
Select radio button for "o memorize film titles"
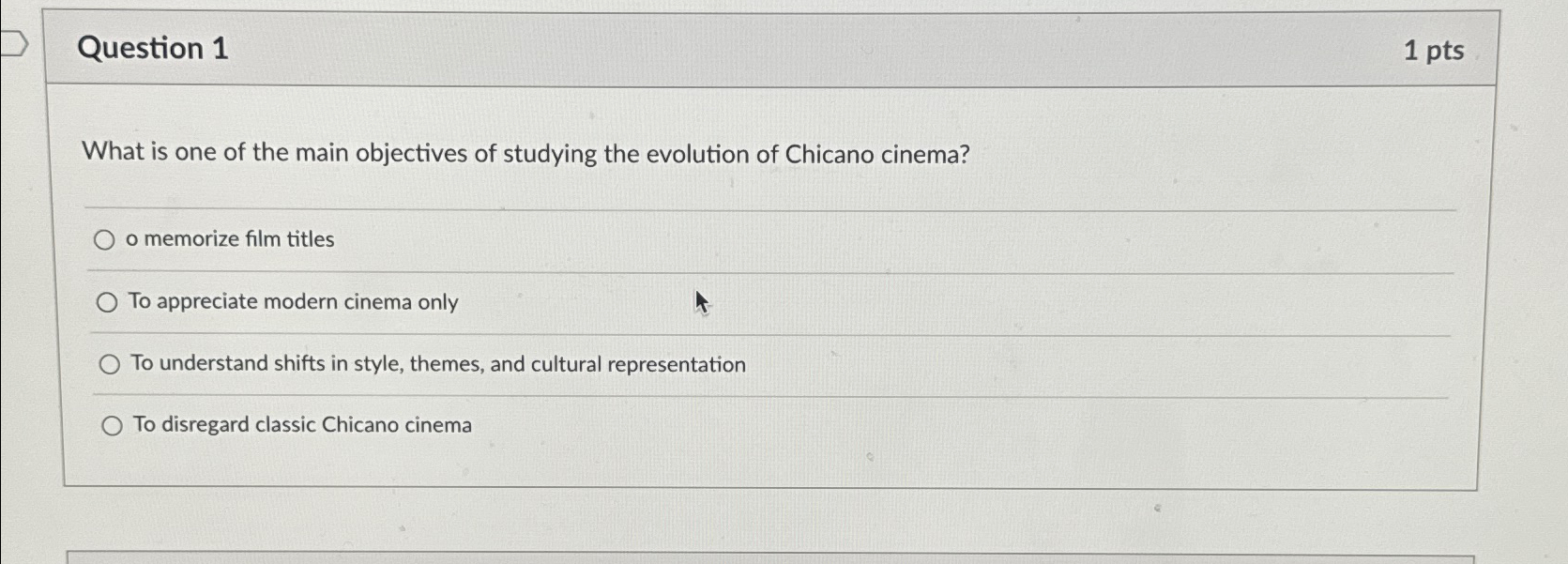click(105, 239)
